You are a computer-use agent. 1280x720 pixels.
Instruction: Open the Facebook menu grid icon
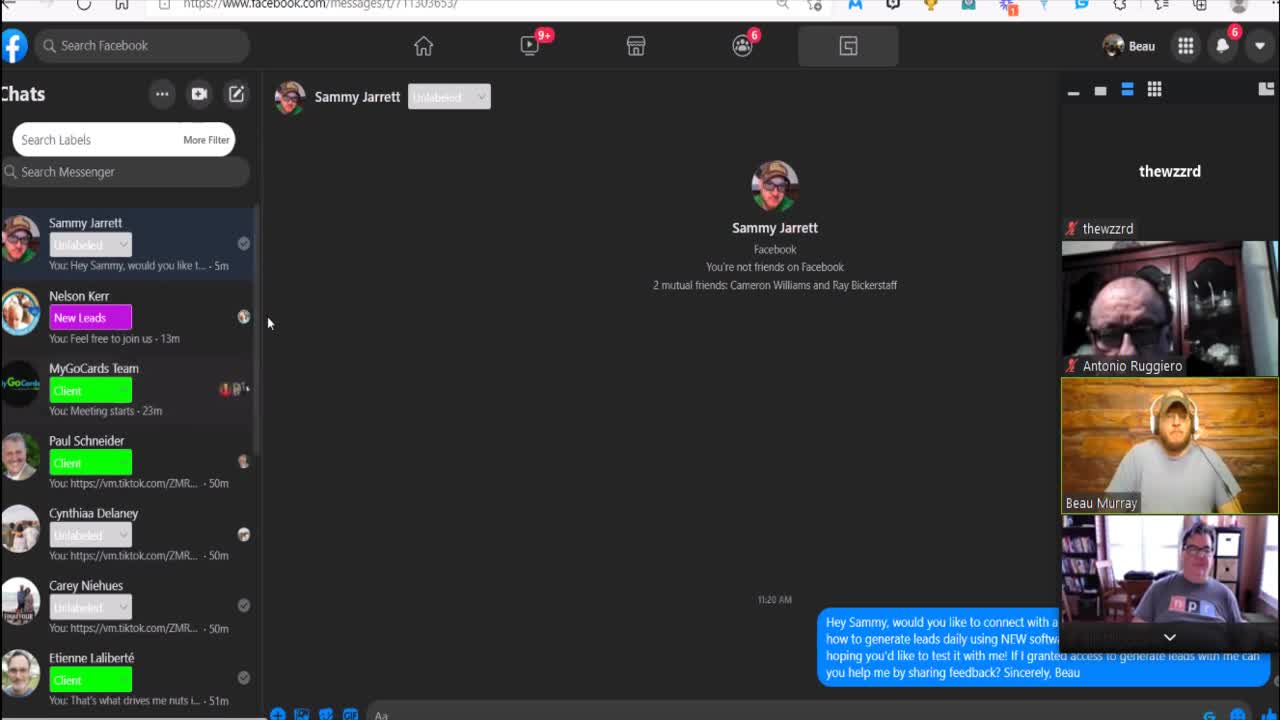tap(1185, 46)
